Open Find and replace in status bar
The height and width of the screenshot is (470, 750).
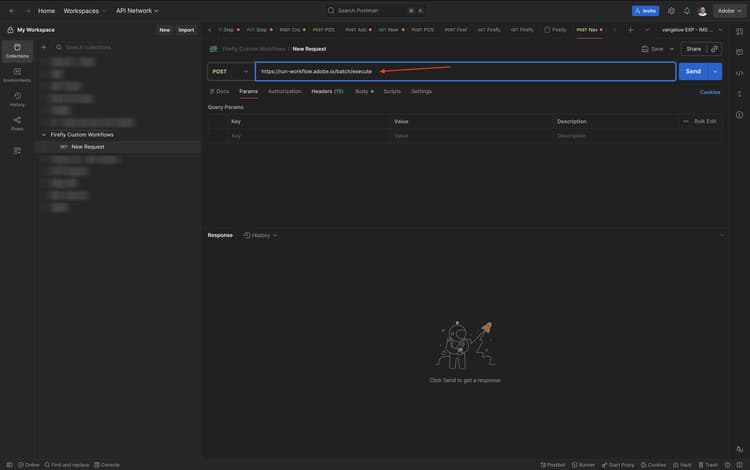pyautogui.click(x=66, y=465)
